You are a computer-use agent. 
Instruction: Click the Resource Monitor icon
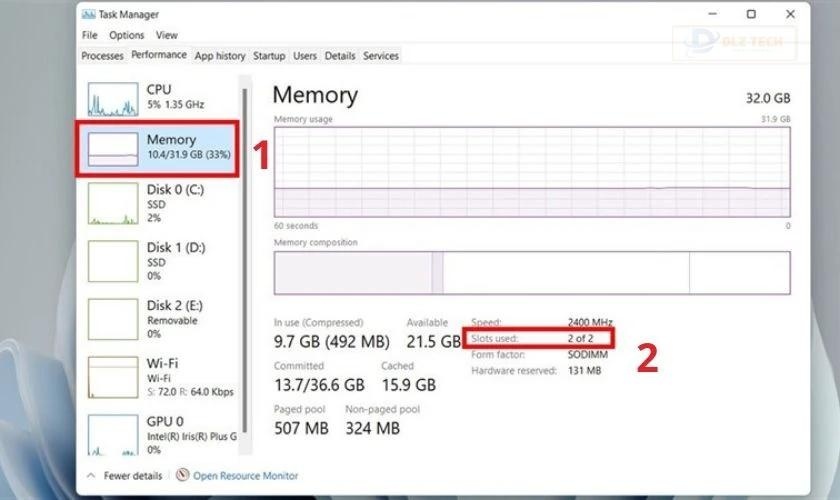click(182, 476)
